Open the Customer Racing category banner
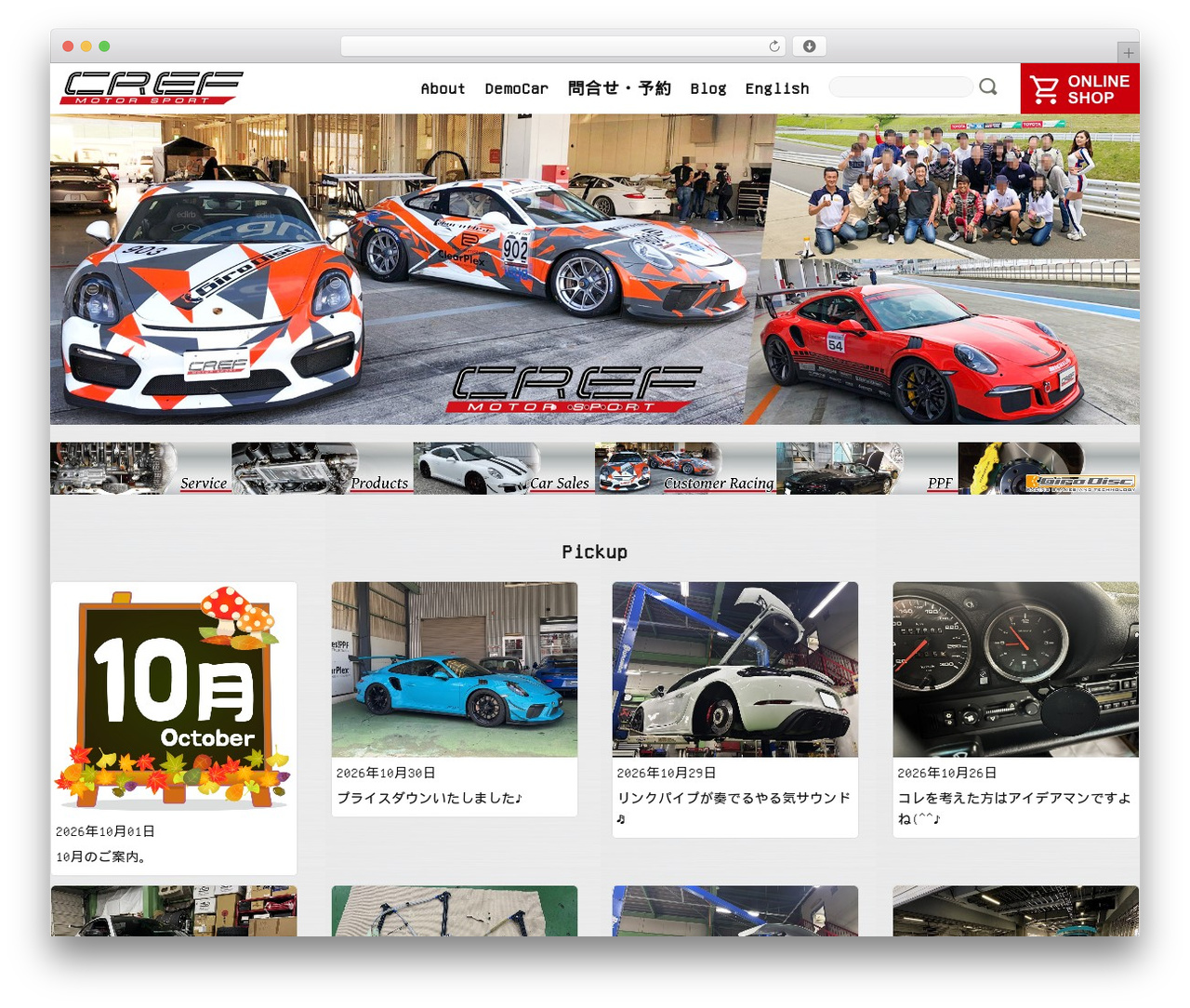Viewport: 1190px width, 1008px height. (x=685, y=468)
